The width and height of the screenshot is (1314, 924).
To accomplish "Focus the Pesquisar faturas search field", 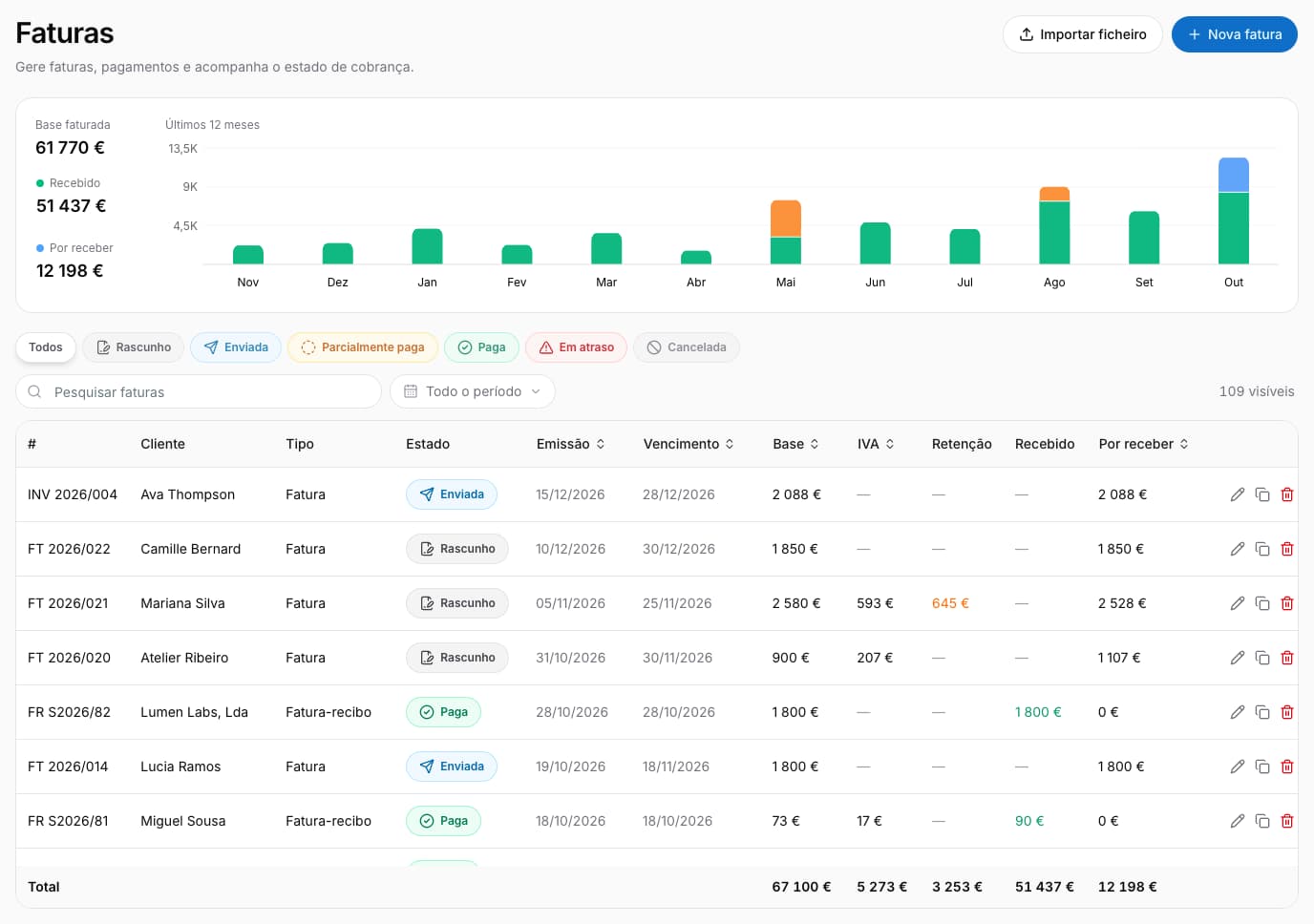I will point(199,391).
